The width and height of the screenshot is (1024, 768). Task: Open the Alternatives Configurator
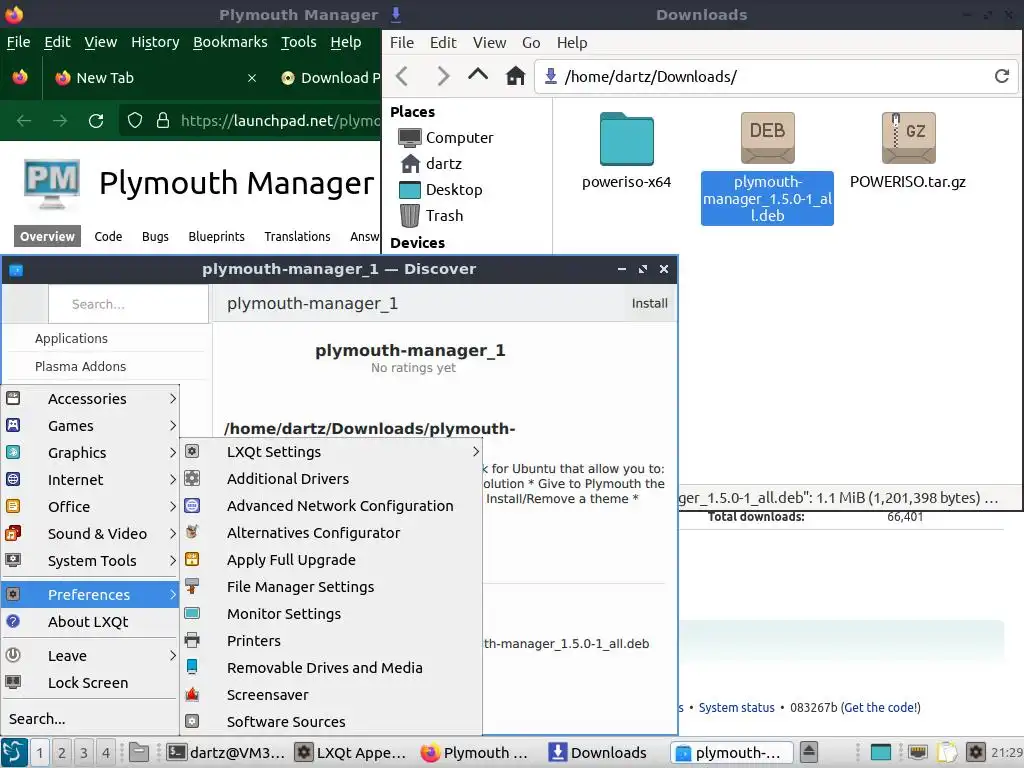click(x=331, y=533)
